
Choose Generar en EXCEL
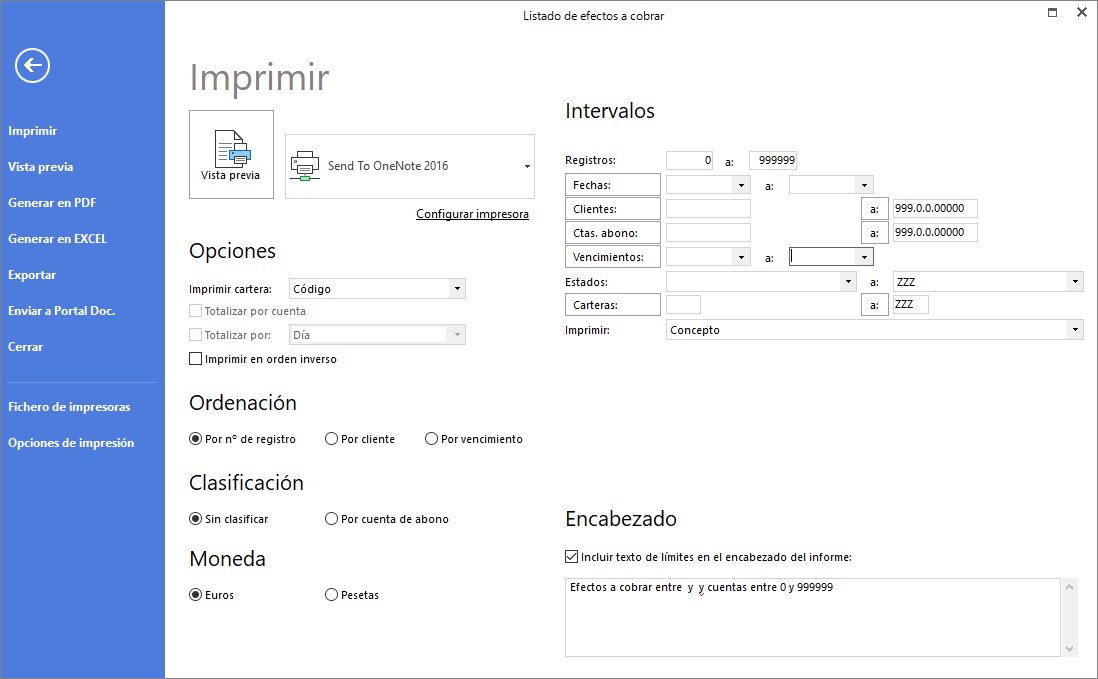coord(57,239)
